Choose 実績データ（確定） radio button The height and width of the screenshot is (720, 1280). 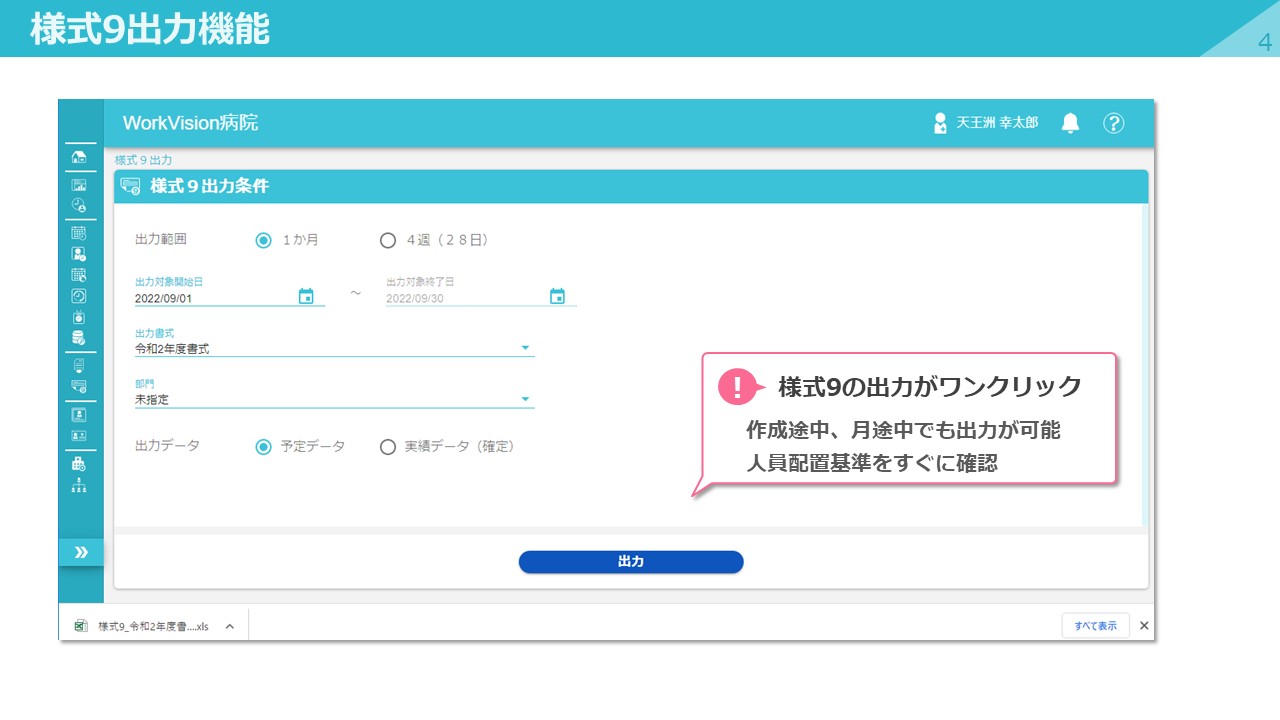[x=388, y=447]
